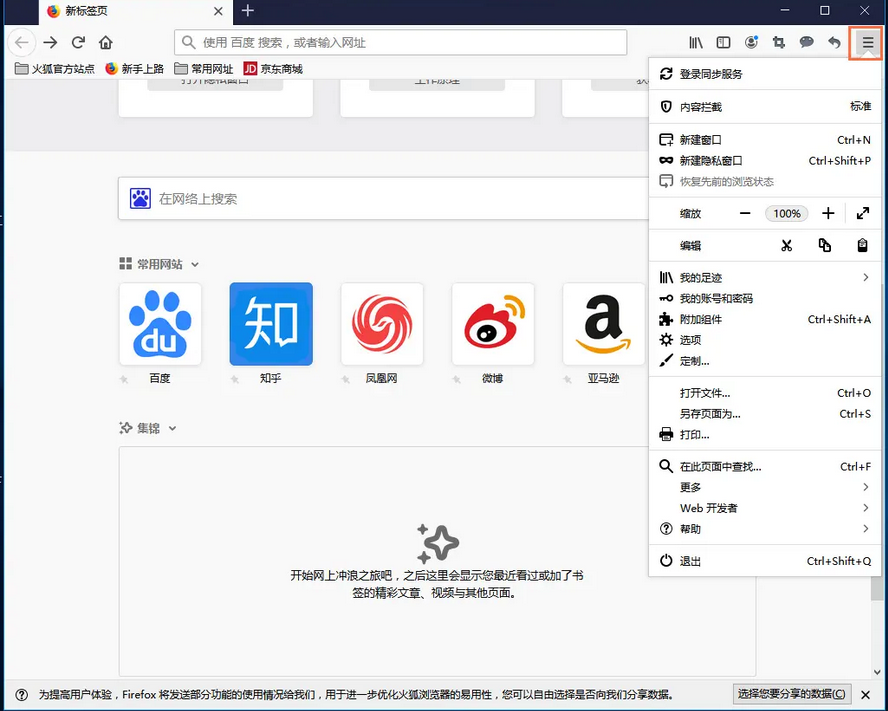Collapse the 常用网站 section chevron
This screenshot has width=888, height=711.
click(195, 265)
